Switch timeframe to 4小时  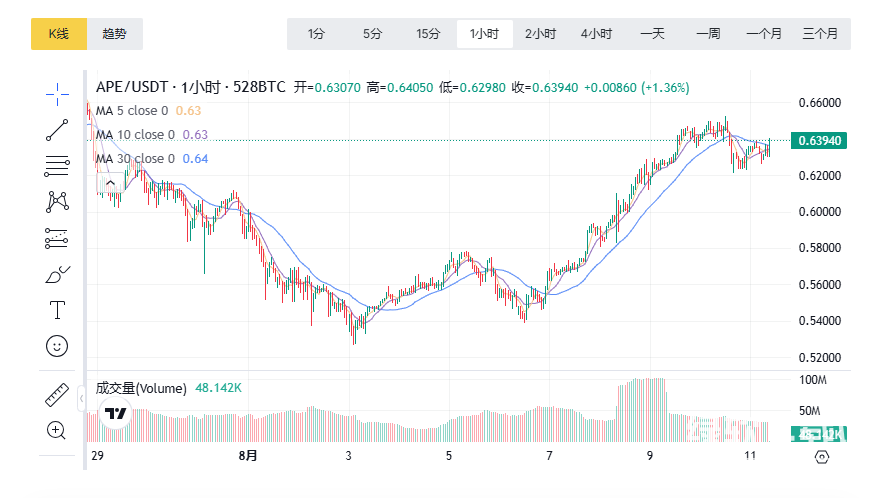pyautogui.click(x=596, y=34)
